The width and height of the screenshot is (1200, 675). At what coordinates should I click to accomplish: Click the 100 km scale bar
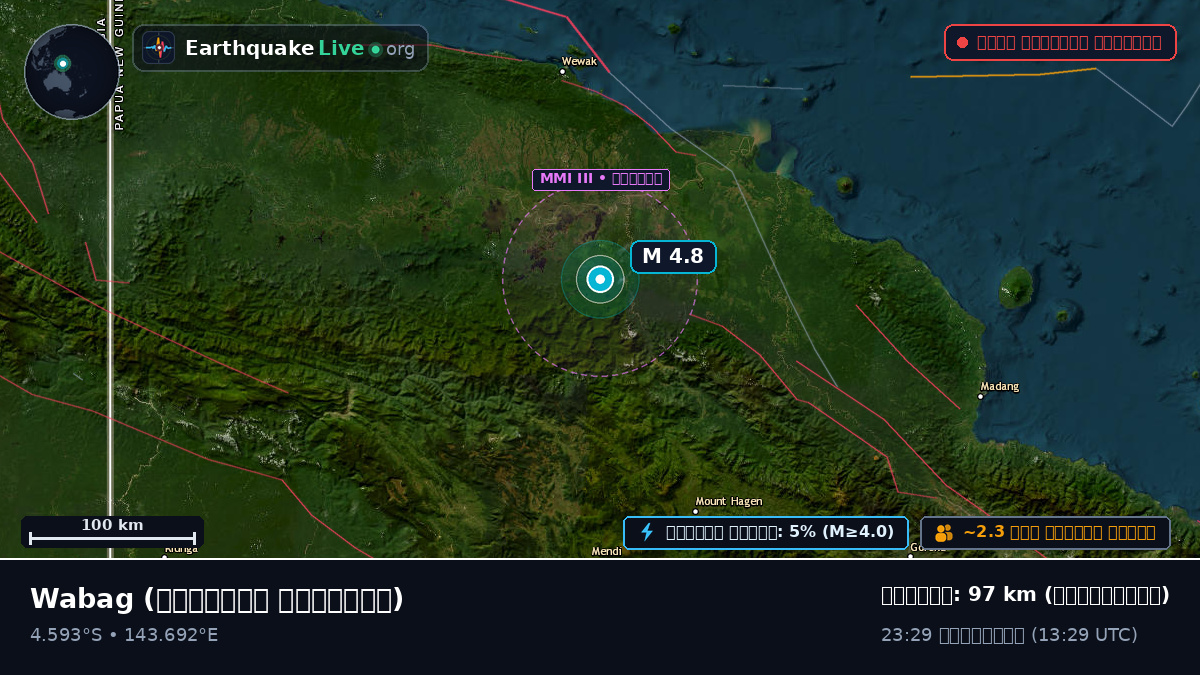pyautogui.click(x=112, y=532)
